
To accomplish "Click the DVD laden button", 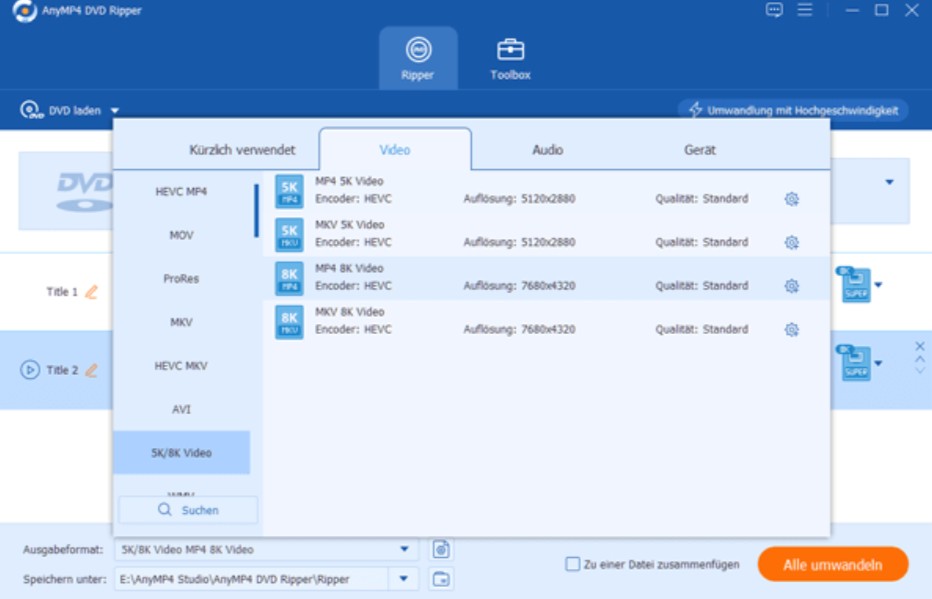I will [x=61, y=111].
